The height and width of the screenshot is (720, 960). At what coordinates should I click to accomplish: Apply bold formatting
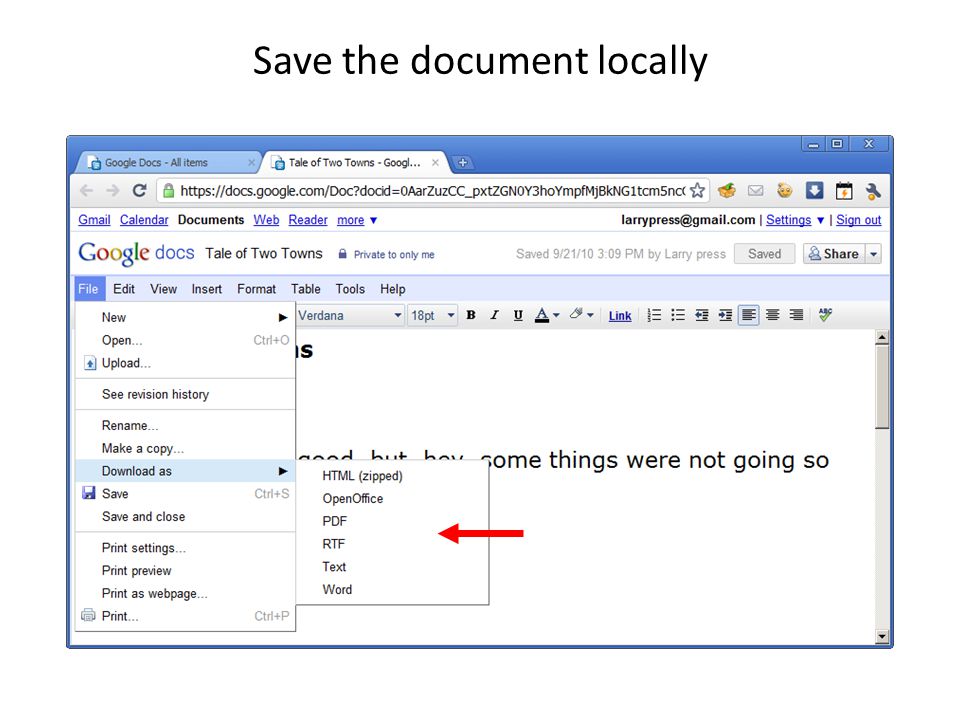471,315
